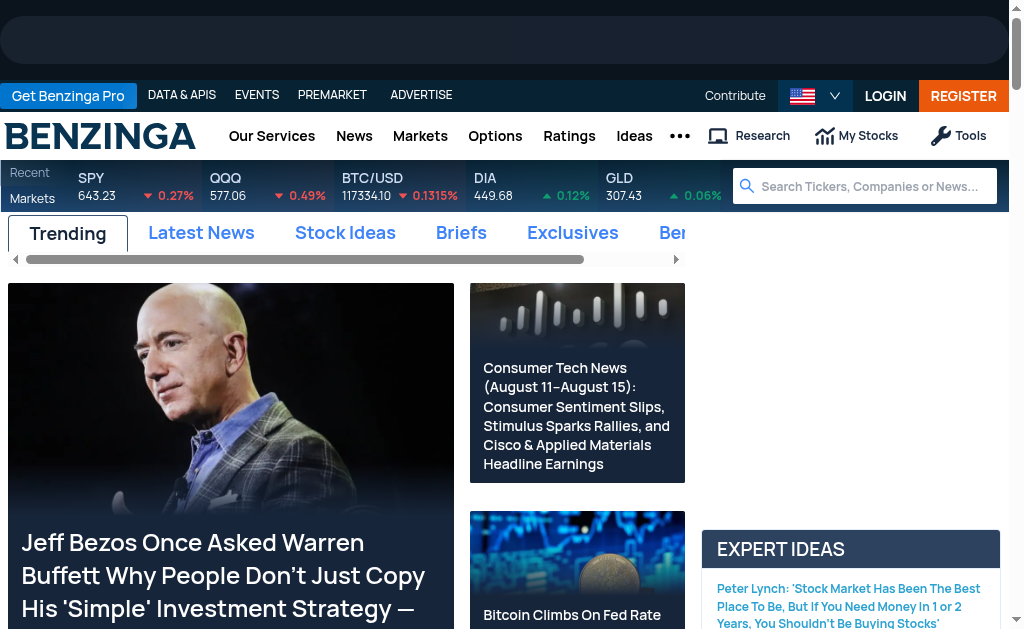Image resolution: width=1024 pixels, height=629 pixels.
Task: Open the Bitcoin Climbs On Fed Rate article
Action: click(x=572, y=615)
